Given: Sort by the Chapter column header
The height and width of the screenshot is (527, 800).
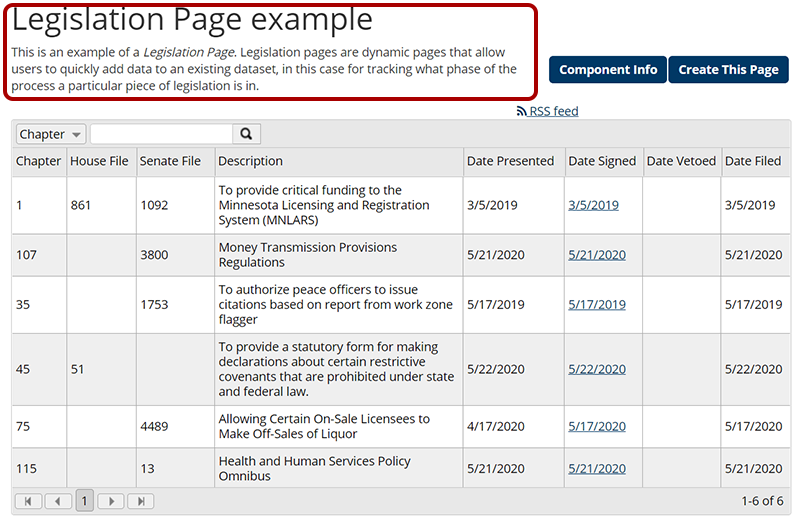Looking at the screenshot, I should [x=38, y=161].
